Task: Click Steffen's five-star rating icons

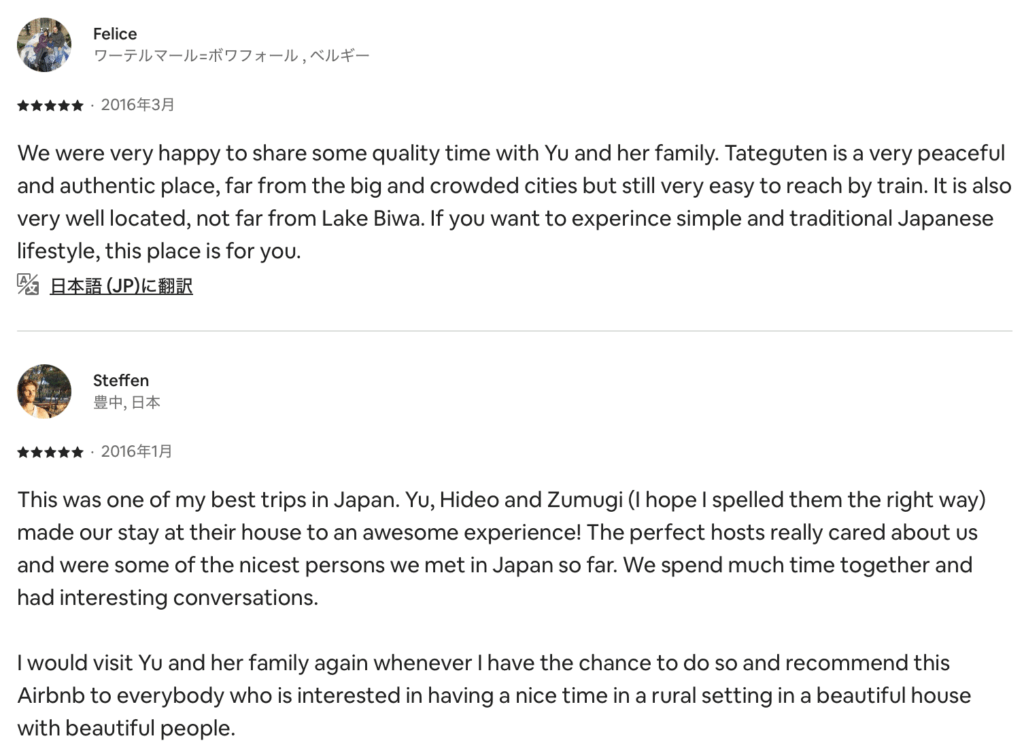Action: coord(50,452)
